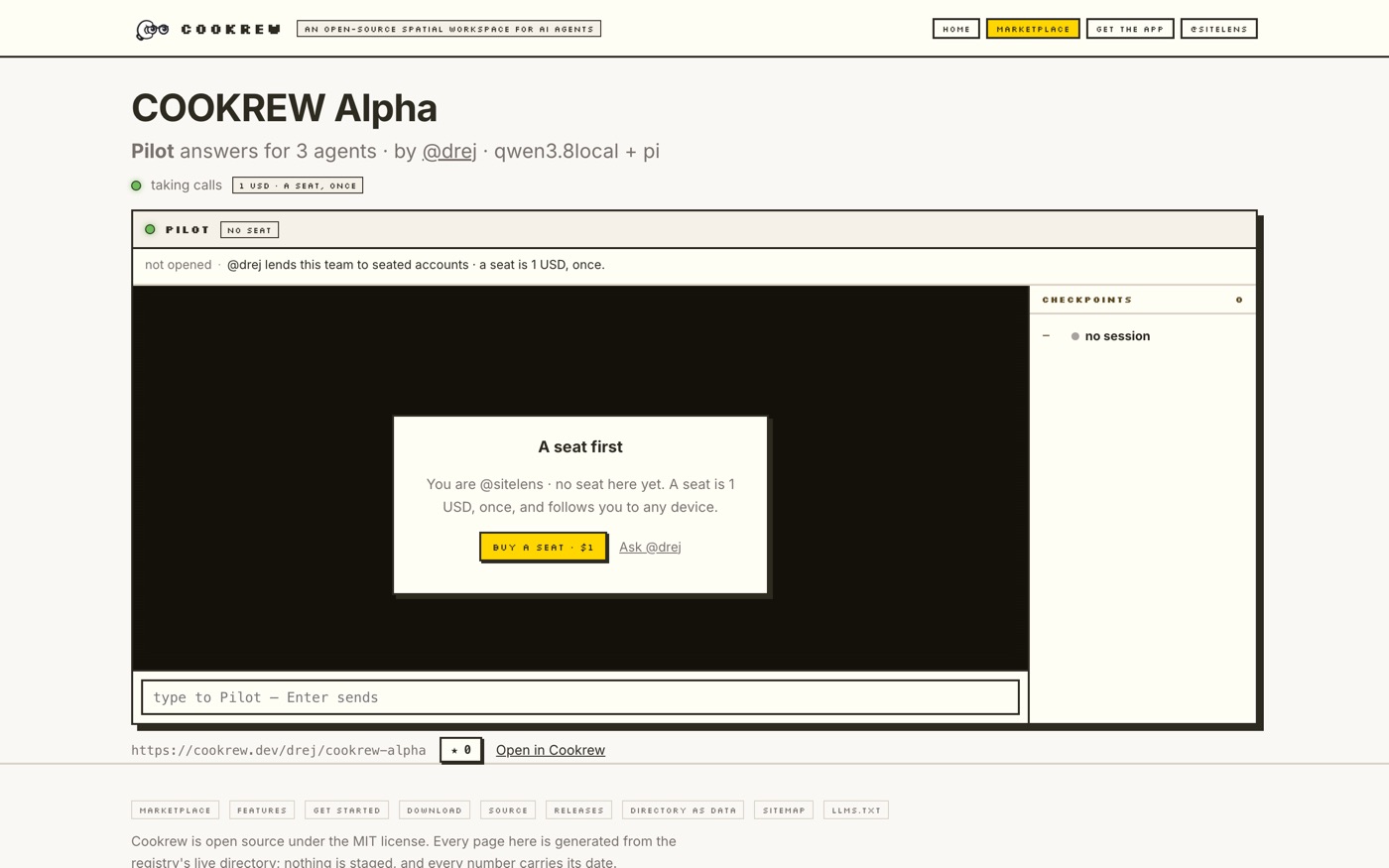Click the tagline badge about AI agents
Viewport: 1389px width, 868px height.
coord(448,29)
